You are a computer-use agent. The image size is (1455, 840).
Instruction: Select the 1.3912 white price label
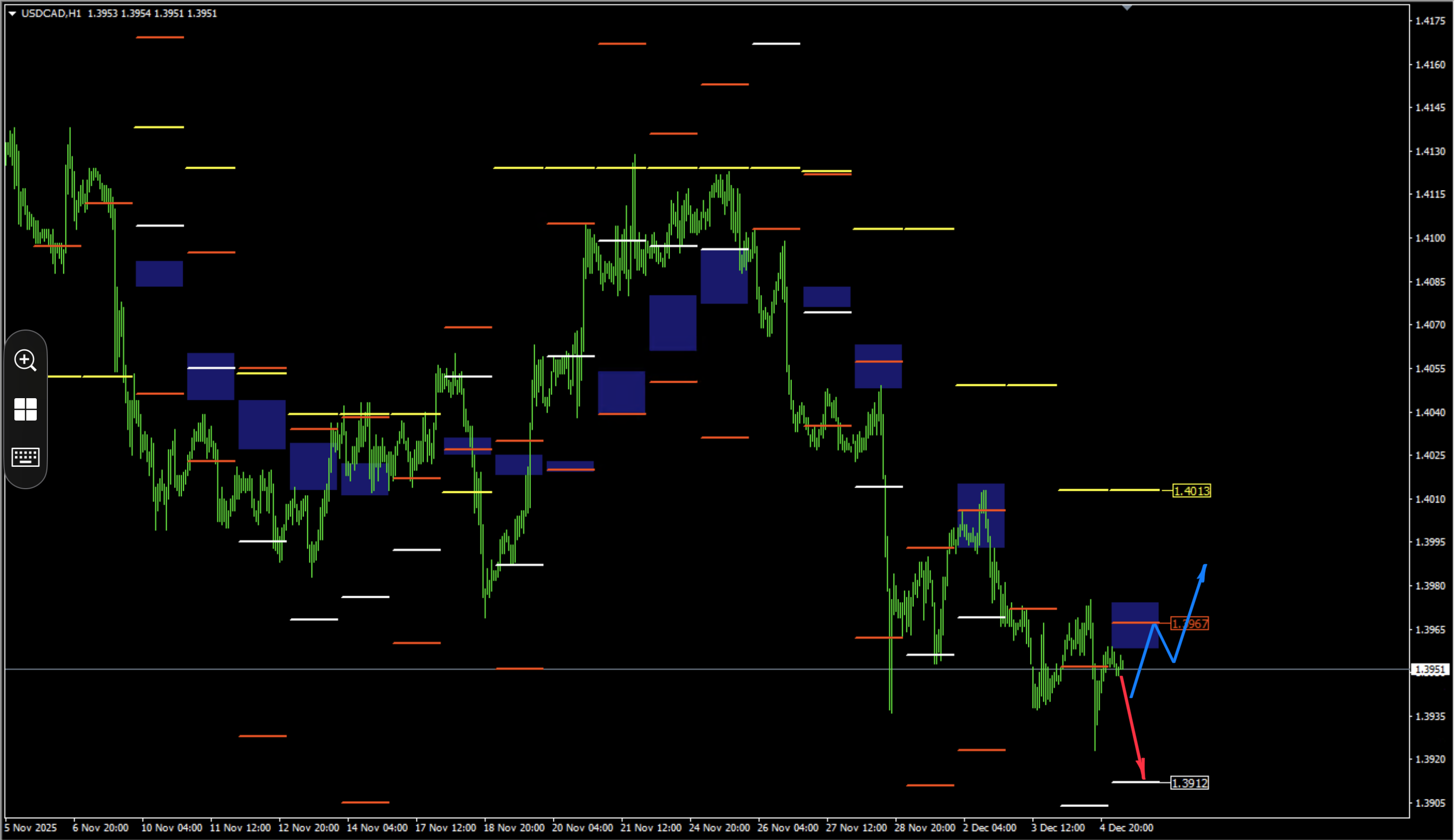click(x=1189, y=783)
